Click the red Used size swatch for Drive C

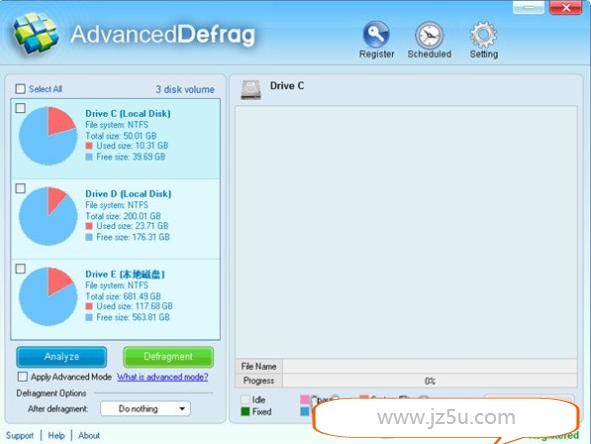click(x=89, y=146)
